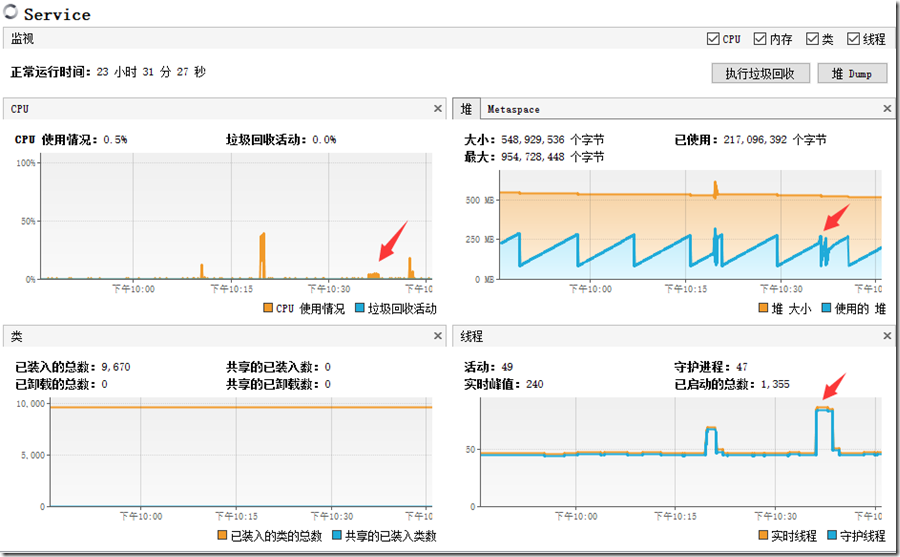Click the CPU panel title
This screenshot has width=900, height=557.
[x=20, y=109]
